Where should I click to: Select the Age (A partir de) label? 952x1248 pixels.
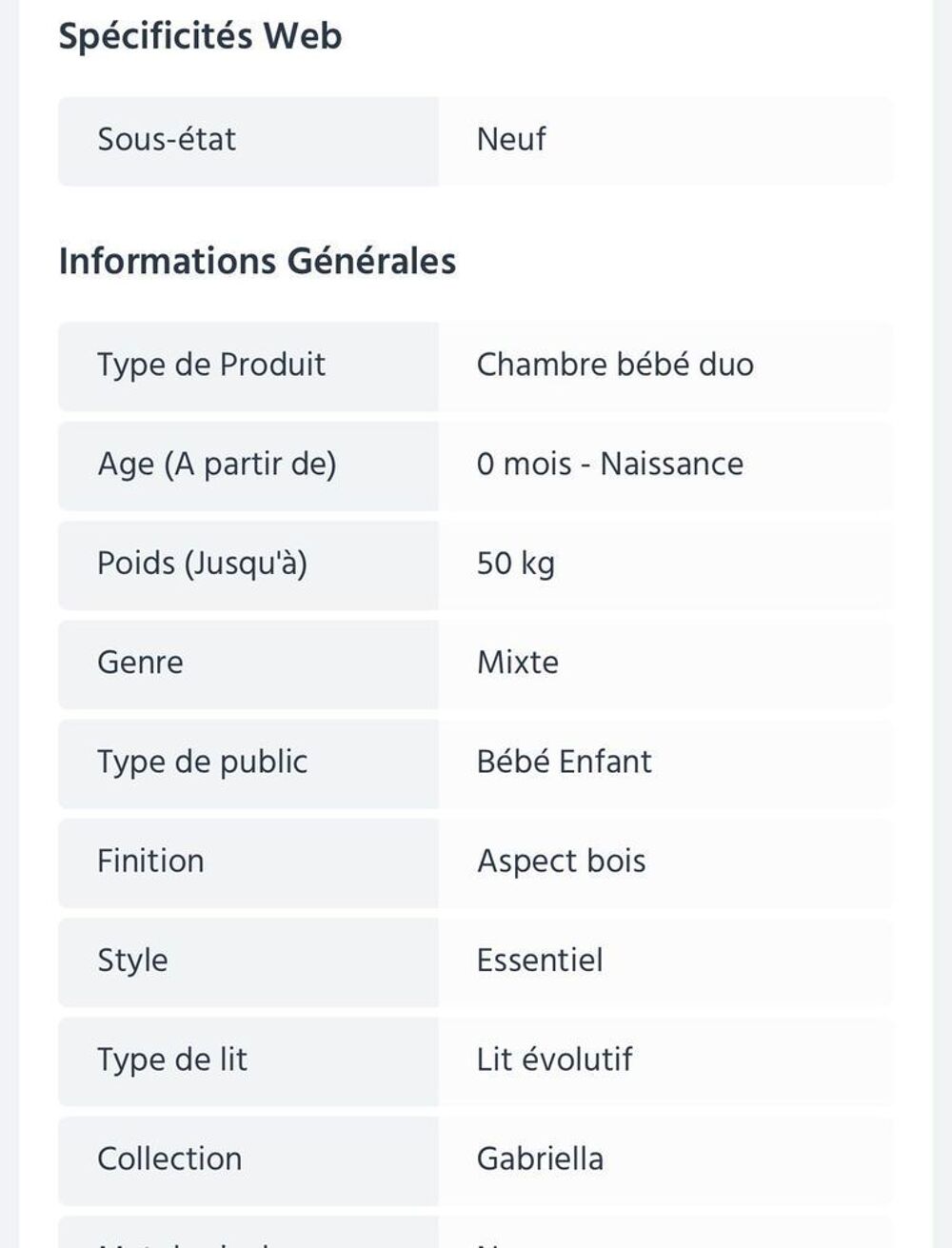point(217,465)
